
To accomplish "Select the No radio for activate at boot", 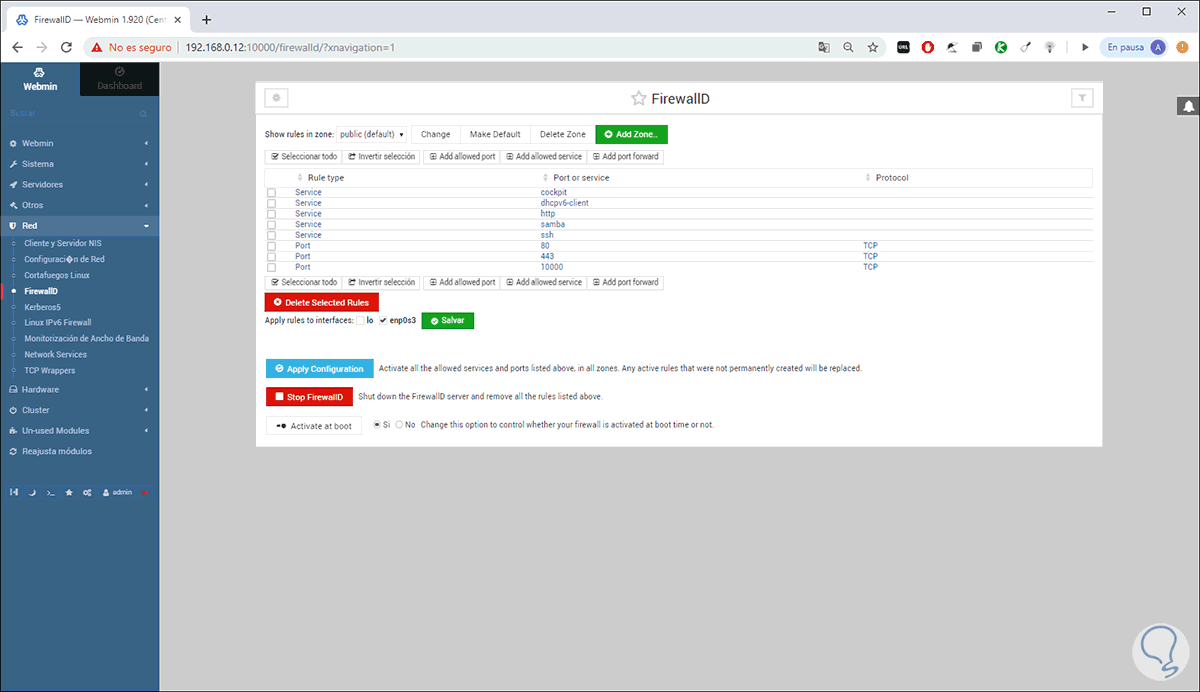I will tap(399, 425).
